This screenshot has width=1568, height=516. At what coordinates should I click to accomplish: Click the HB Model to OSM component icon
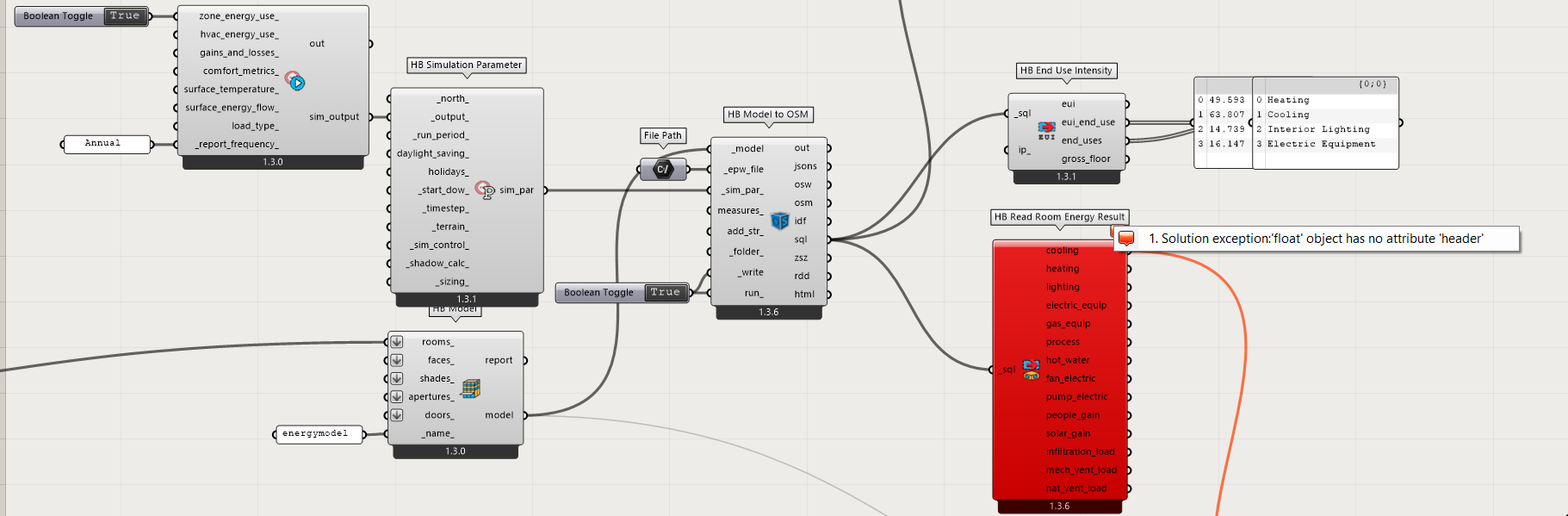tap(779, 221)
